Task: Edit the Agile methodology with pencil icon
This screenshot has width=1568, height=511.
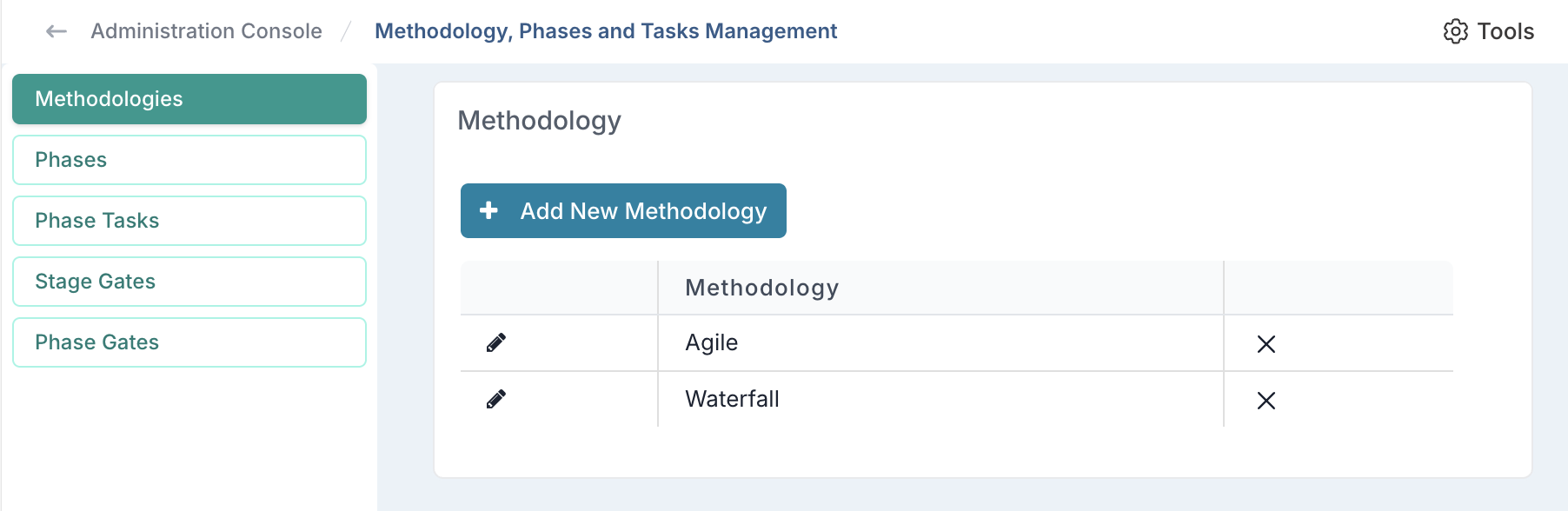Action: click(496, 343)
